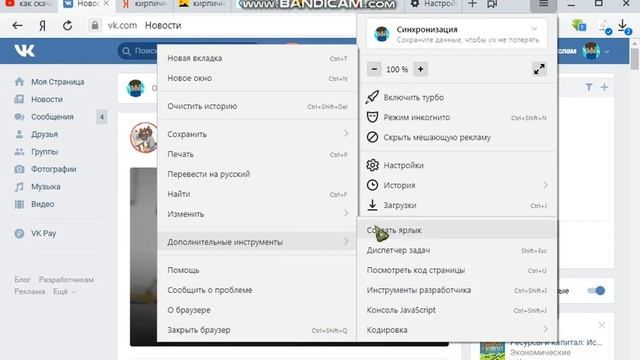Click the rocket icon for Turbo
The height and width of the screenshot is (360, 640).
372,97
